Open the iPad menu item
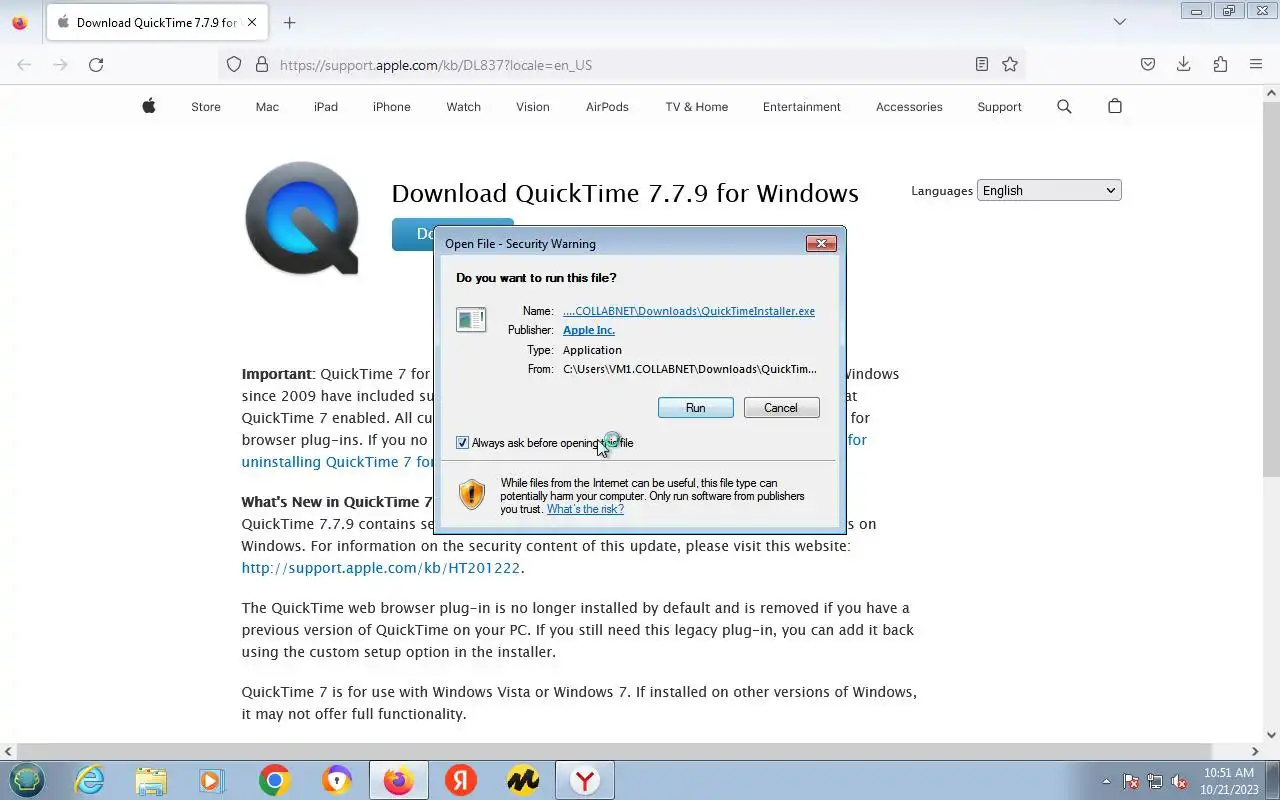The width and height of the screenshot is (1280, 800). (x=326, y=107)
